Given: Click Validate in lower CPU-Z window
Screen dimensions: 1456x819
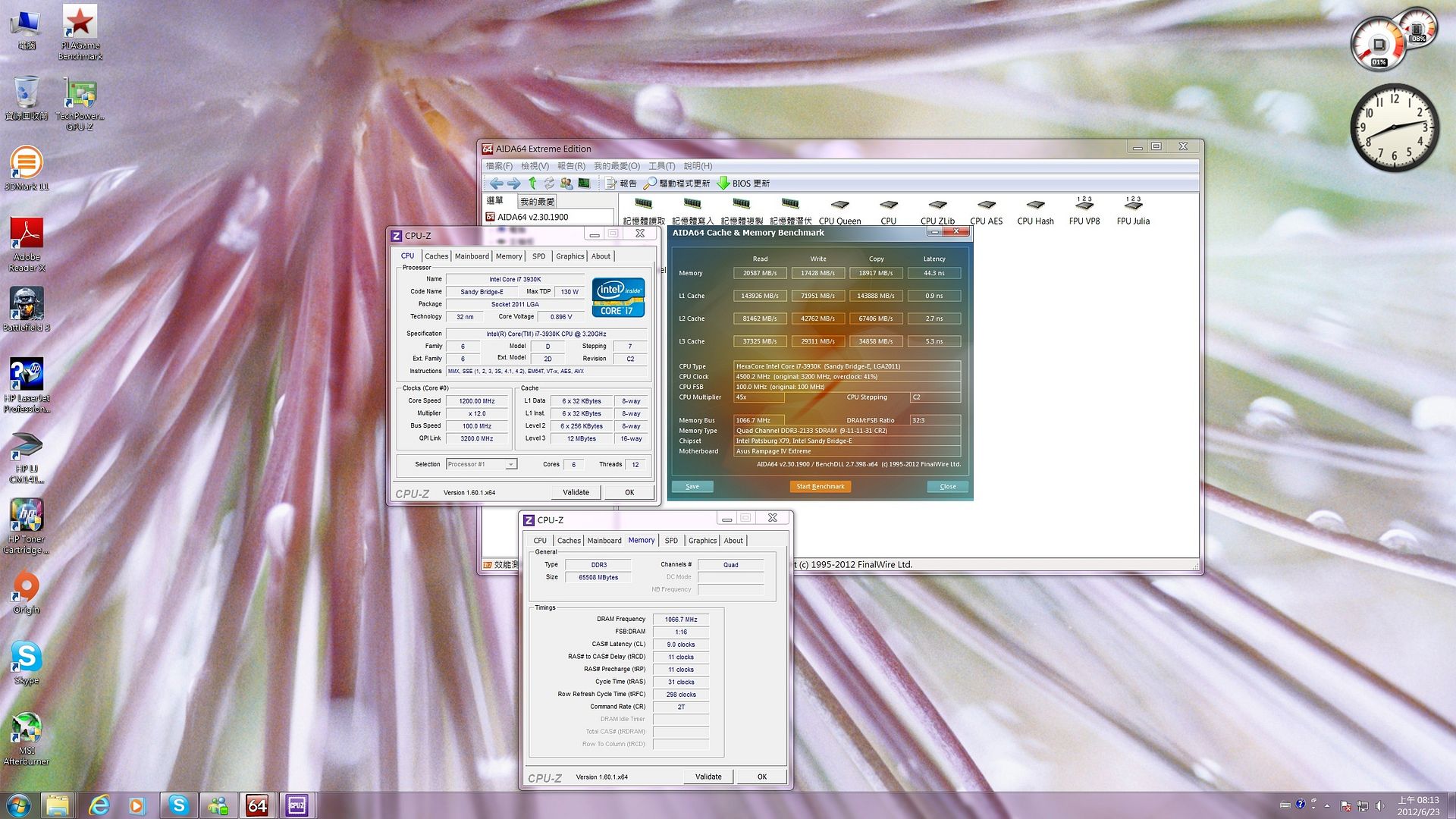Looking at the screenshot, I should 708,777.
